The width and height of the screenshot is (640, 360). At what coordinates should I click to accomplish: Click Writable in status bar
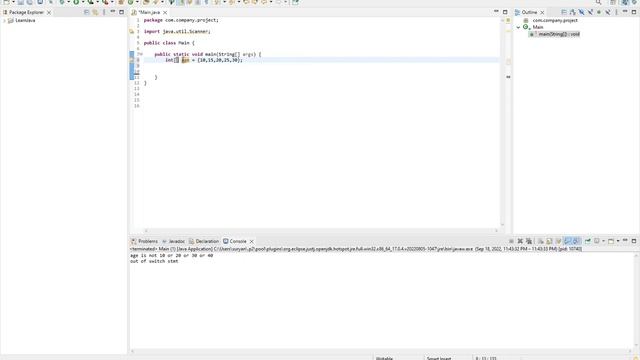[x=384, y=358]
